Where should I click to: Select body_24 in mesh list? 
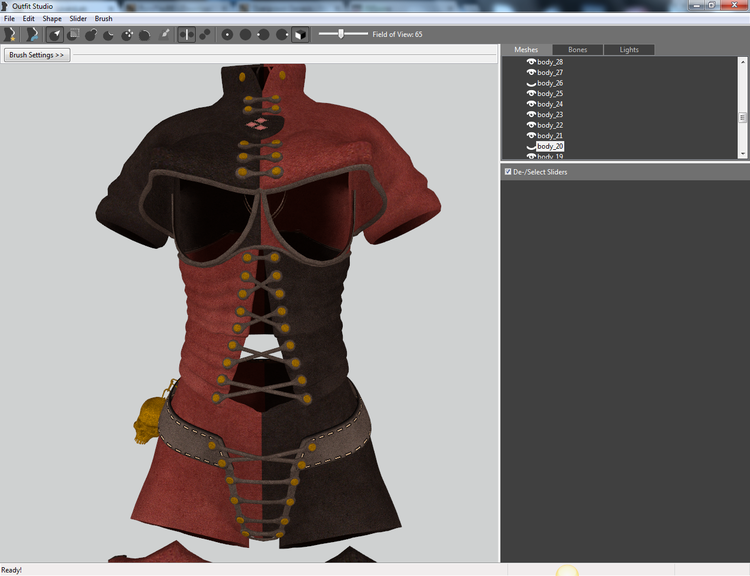pyautogui.click(x=550, y=104)
